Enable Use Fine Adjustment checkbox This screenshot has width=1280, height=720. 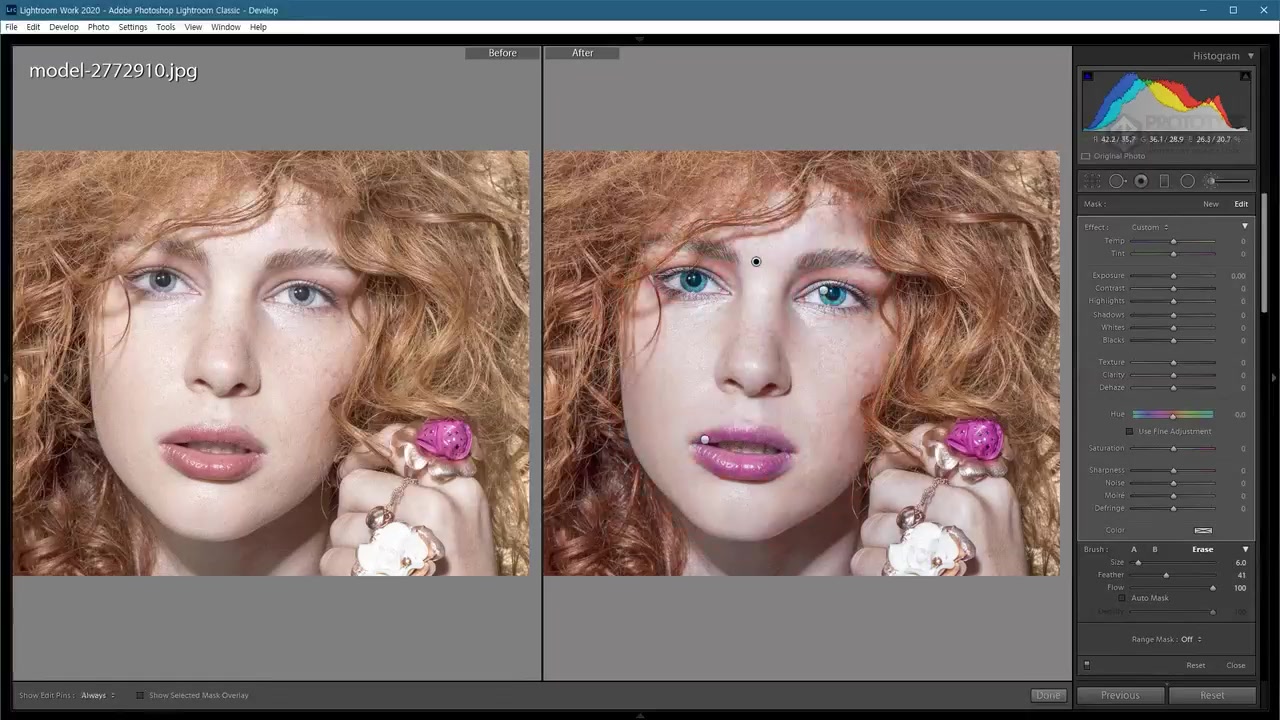tap(1130, 431)
